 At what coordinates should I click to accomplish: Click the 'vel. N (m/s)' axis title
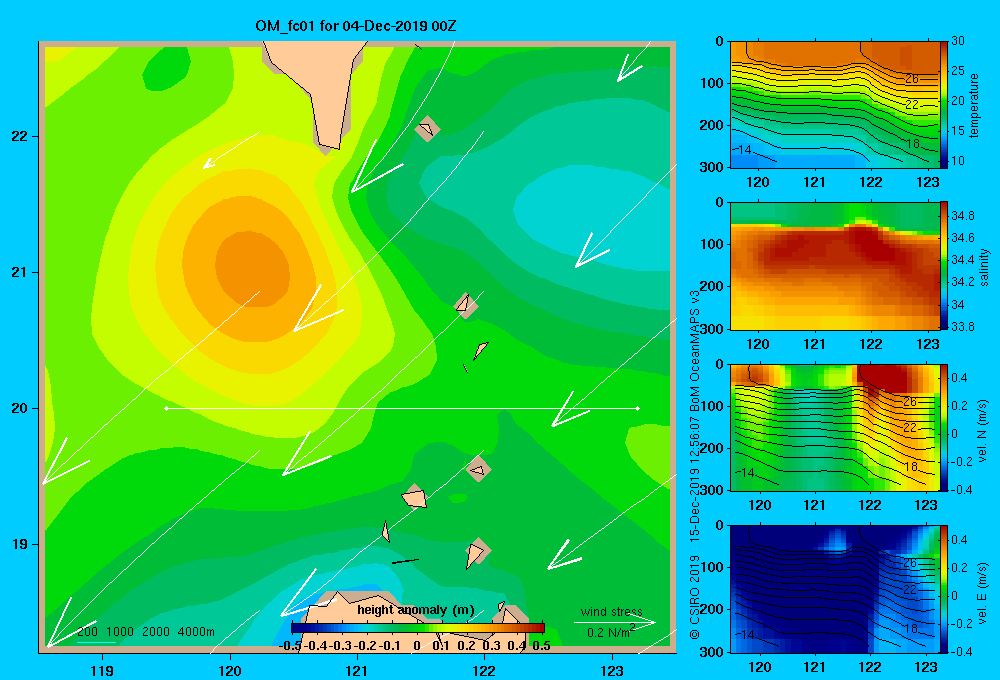983,431
